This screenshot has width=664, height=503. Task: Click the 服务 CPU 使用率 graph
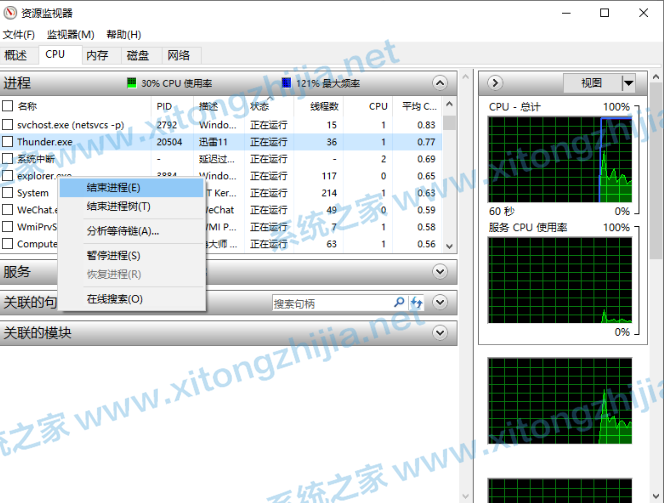(x=560, y=280)
